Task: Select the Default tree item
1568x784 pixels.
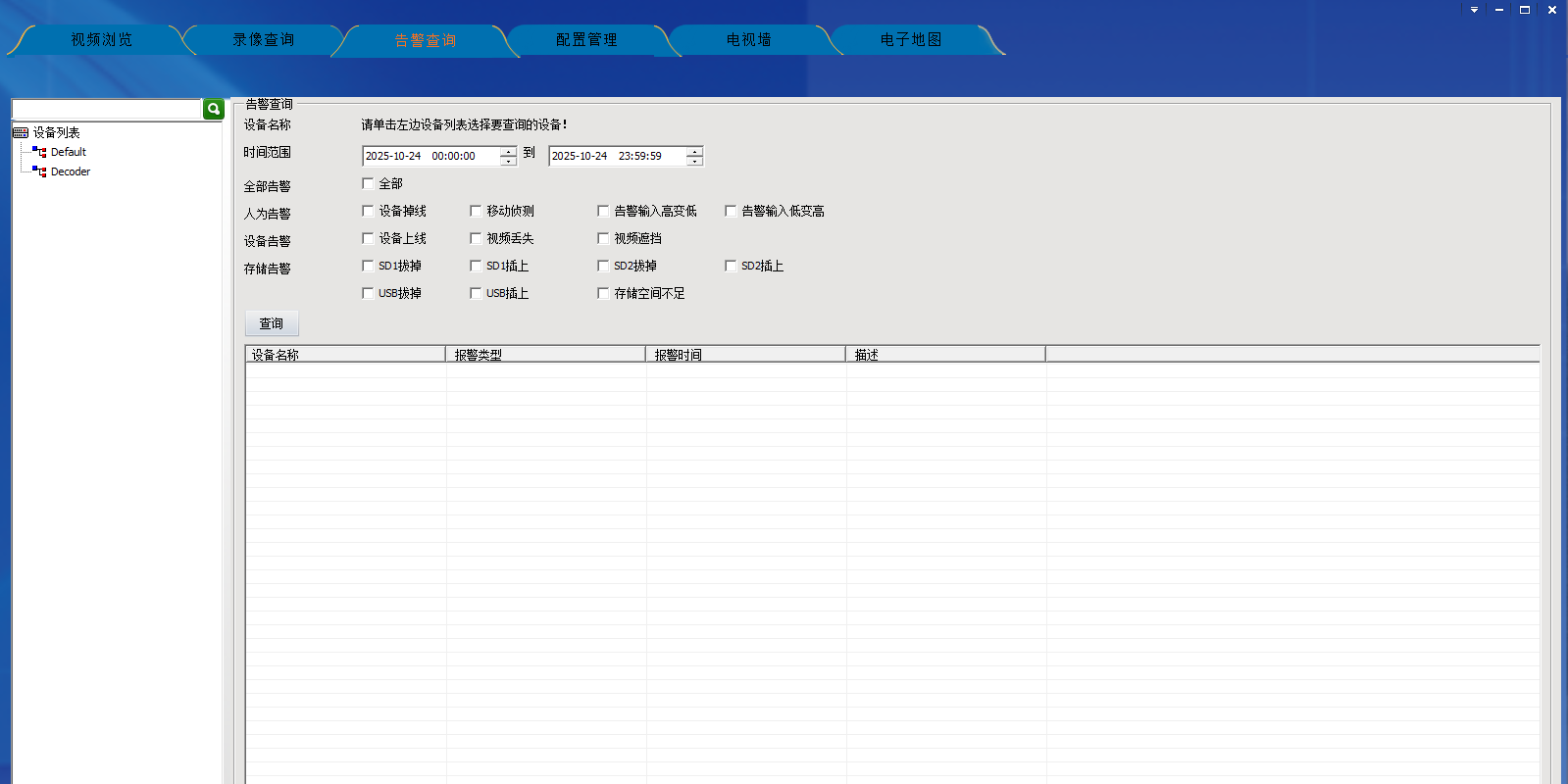Action: tap(69, 152)
